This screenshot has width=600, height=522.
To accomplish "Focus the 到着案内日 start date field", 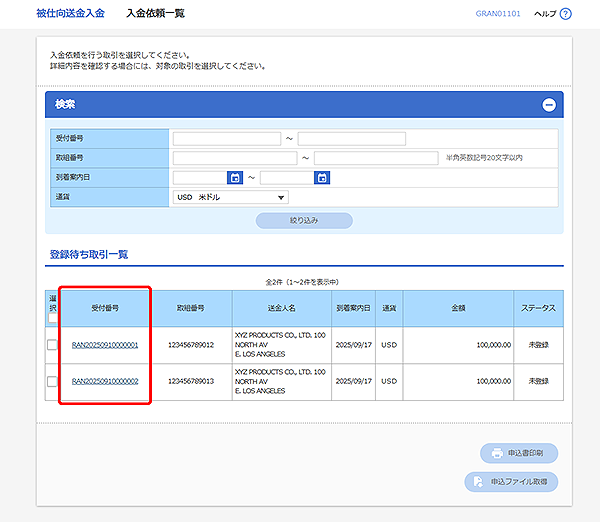I will point(200,178).
